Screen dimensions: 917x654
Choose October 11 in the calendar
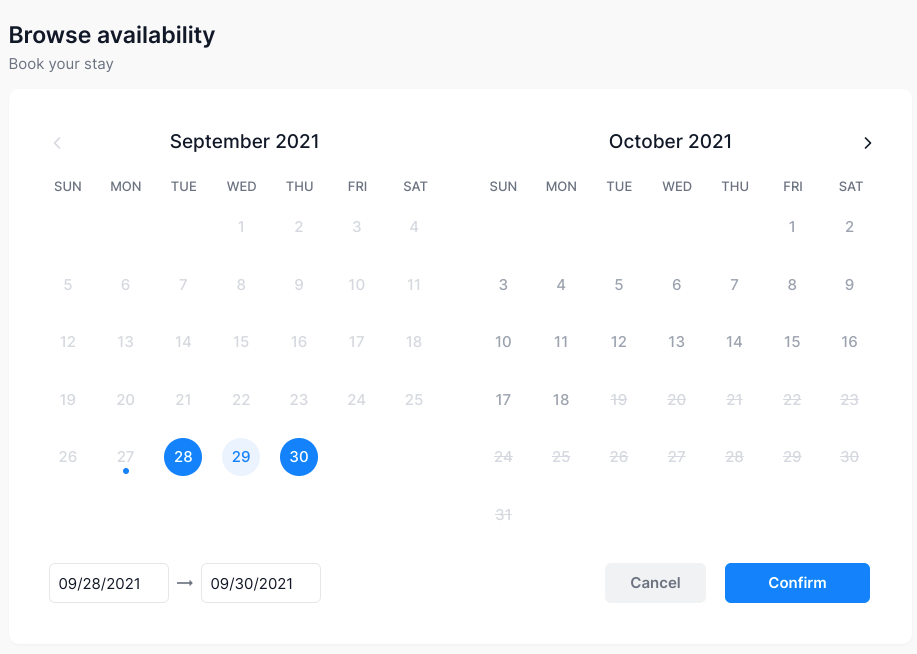pos(561,342)
